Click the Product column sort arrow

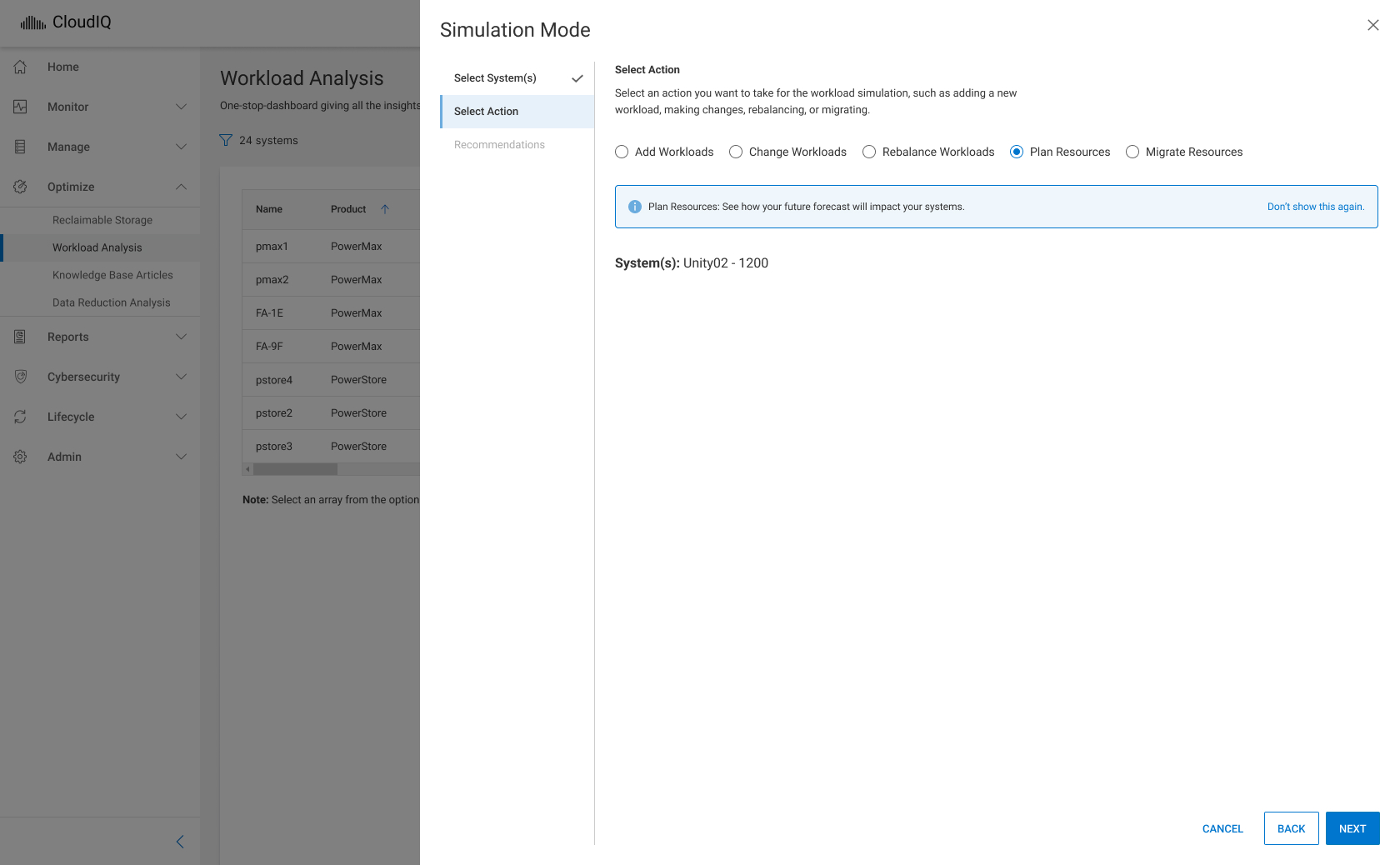coord(385,209)
